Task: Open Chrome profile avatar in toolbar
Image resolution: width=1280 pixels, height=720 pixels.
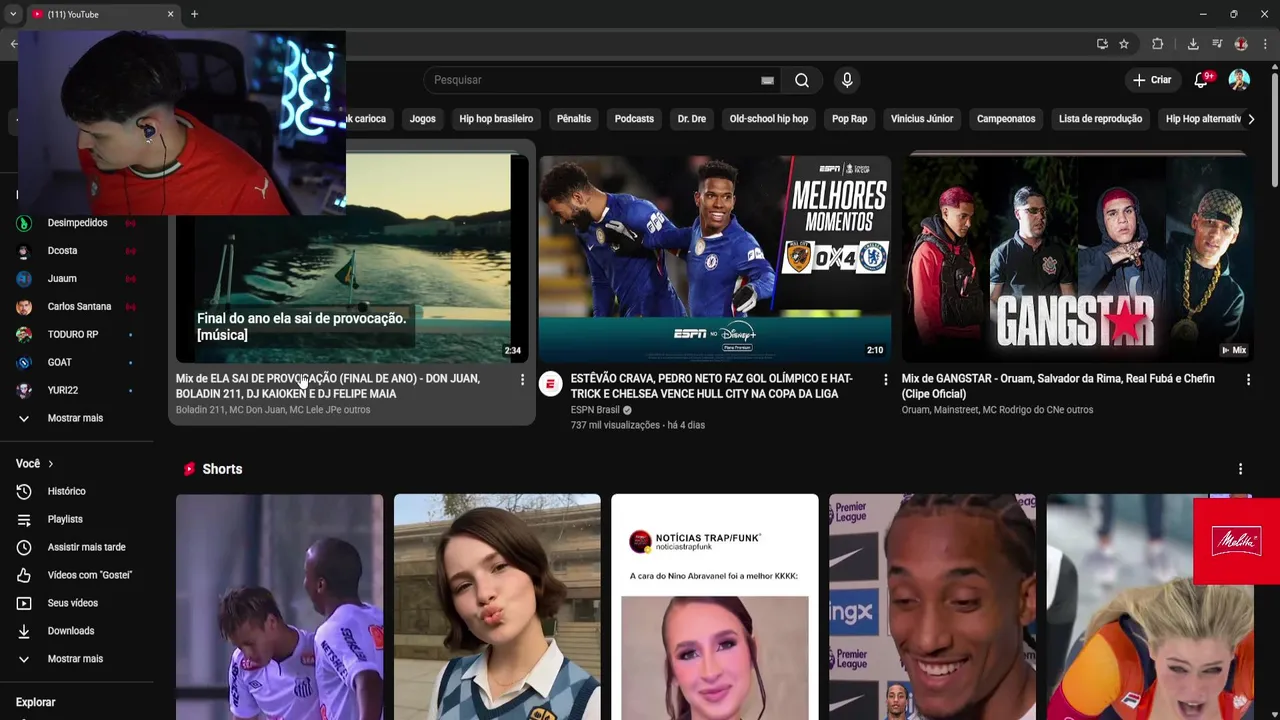Action: pyautogui.click(x=1241, y=44)
